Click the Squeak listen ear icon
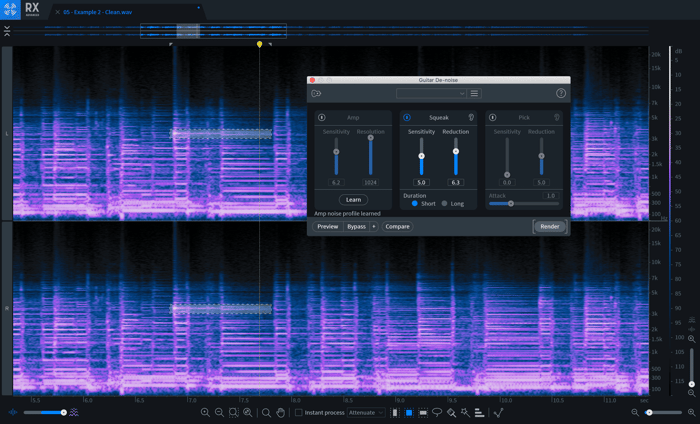The height and width of the screenshot is (424, 700). coord(471,117)
